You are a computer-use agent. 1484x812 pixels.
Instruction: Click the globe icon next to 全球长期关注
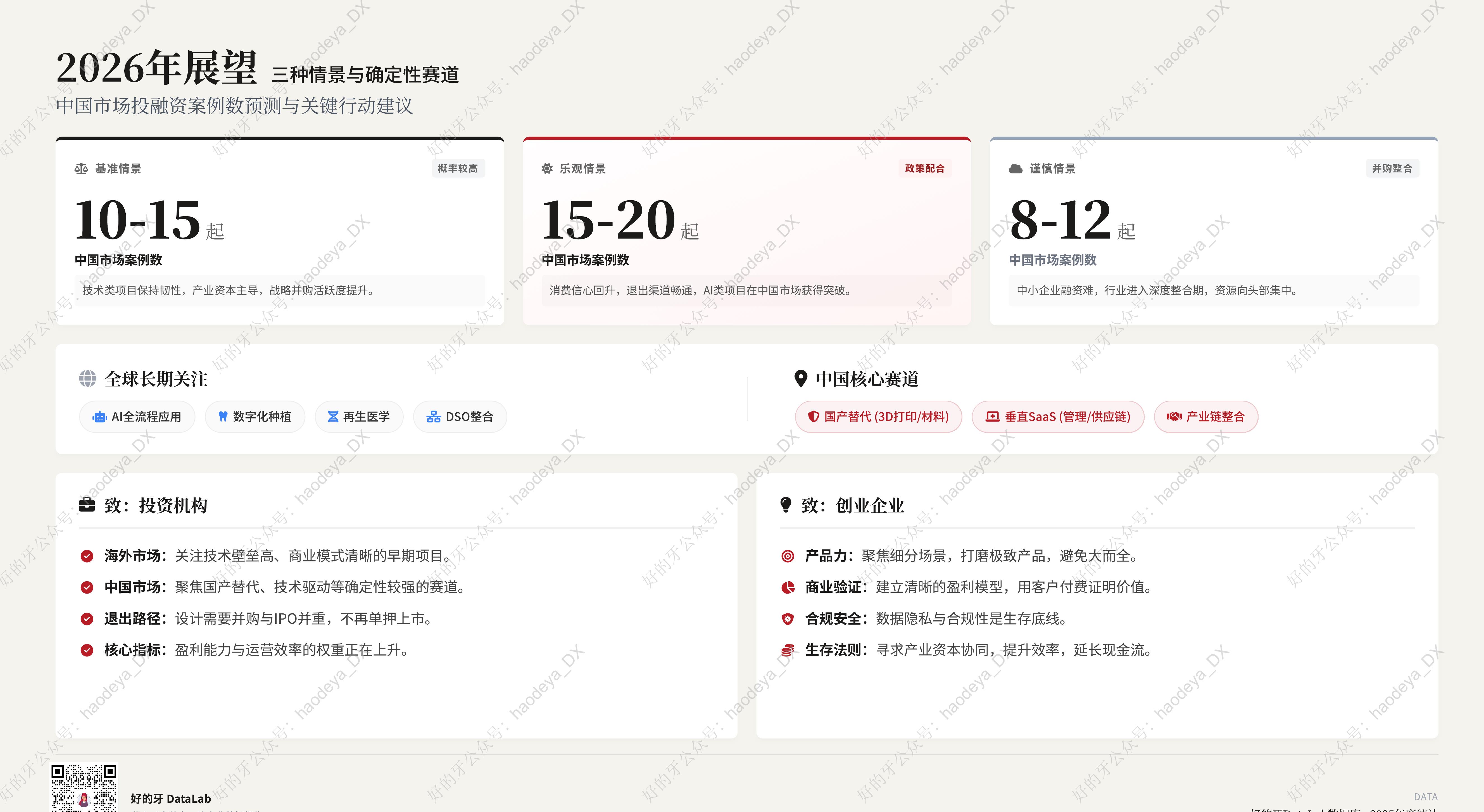87,378
